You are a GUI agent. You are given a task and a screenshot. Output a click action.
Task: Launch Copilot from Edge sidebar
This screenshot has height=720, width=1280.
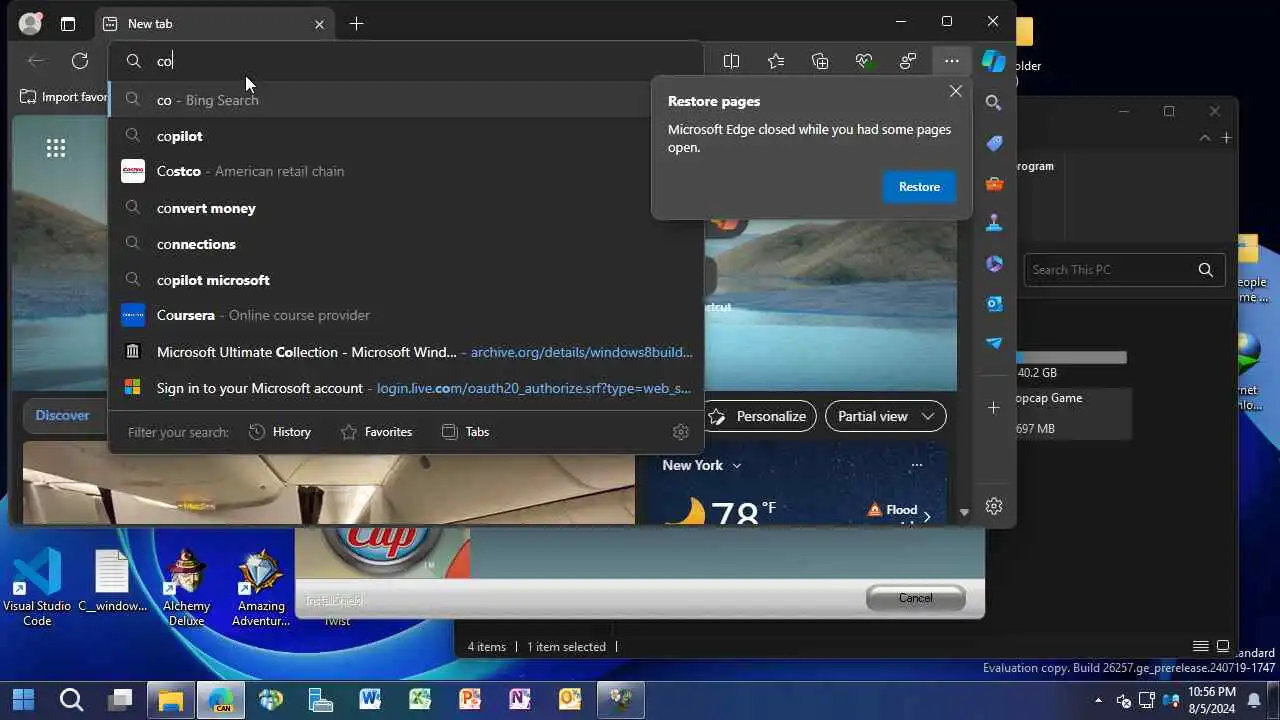pos(993,61)
